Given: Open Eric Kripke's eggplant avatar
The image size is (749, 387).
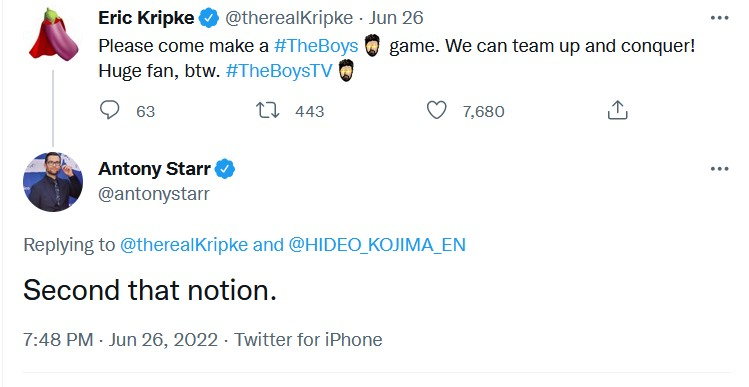Looking at the screenshot, I should click(53, 34).
